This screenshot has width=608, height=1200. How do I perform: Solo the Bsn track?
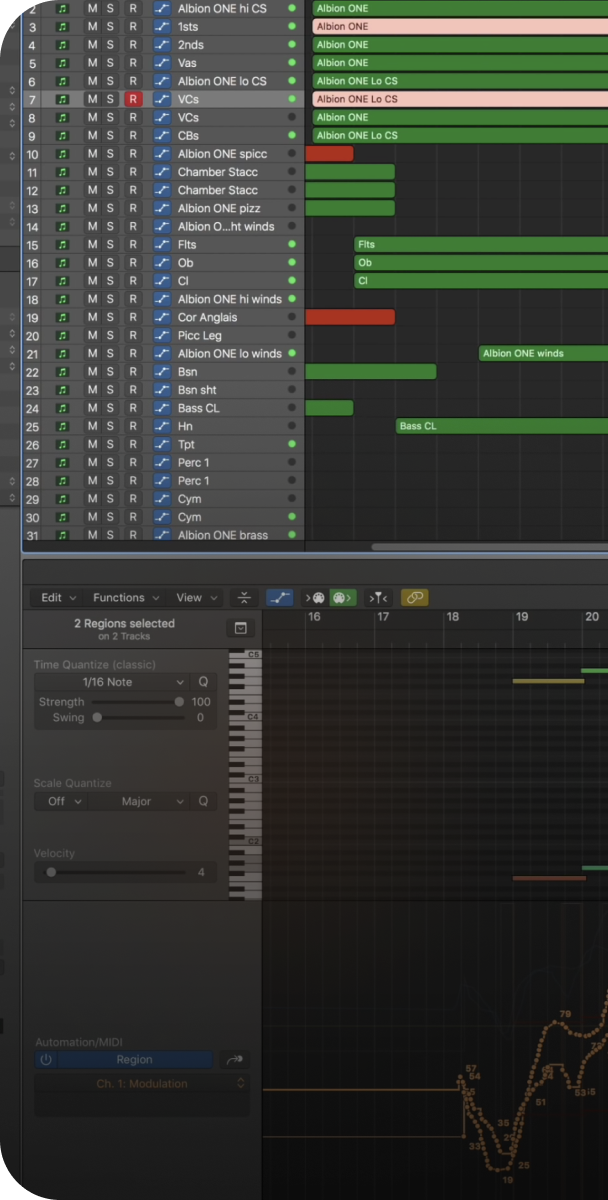point(110,372)
